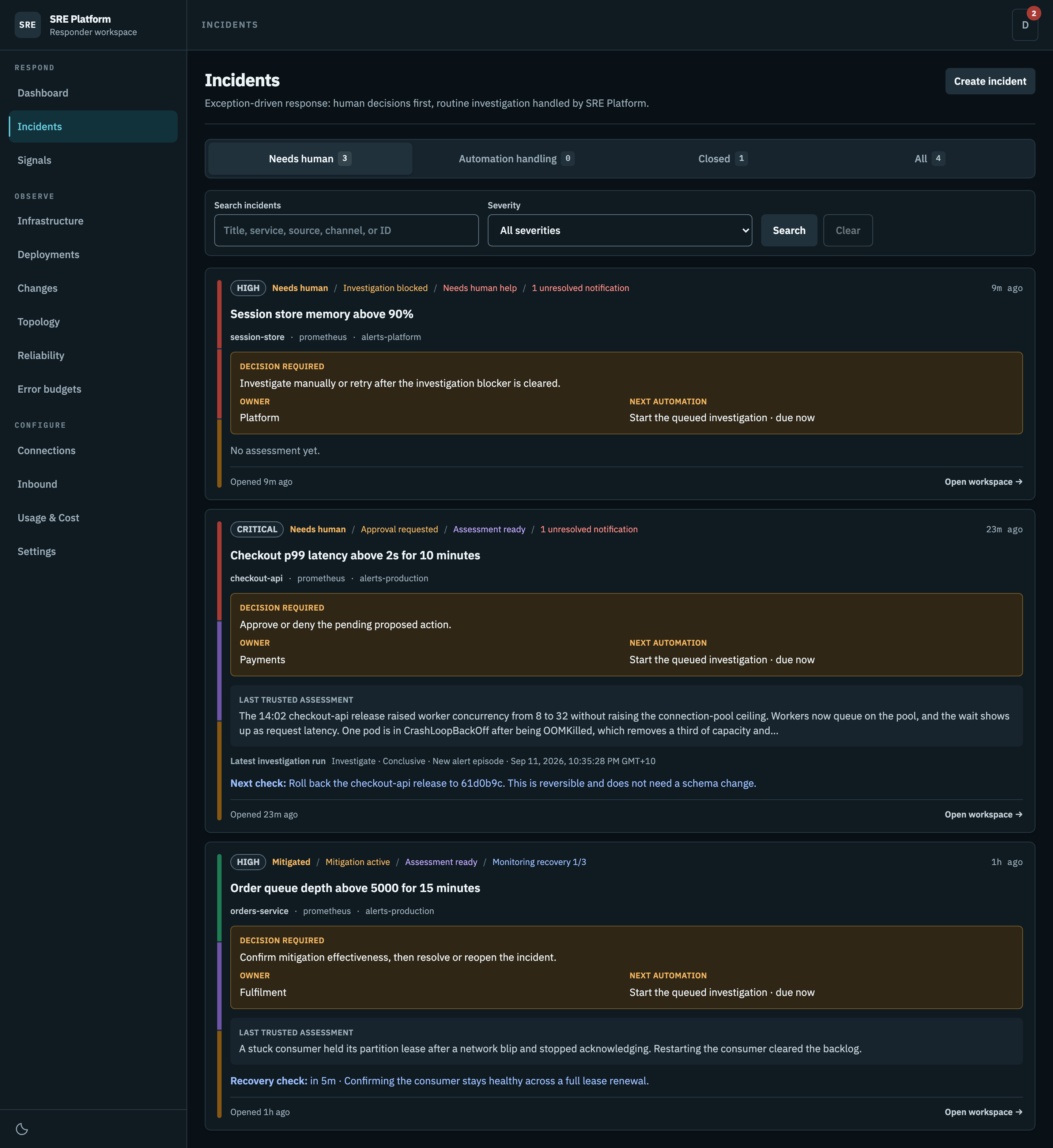Go to Signals
Viewport: 1053px width, 1148px height.
click(94, 160)
